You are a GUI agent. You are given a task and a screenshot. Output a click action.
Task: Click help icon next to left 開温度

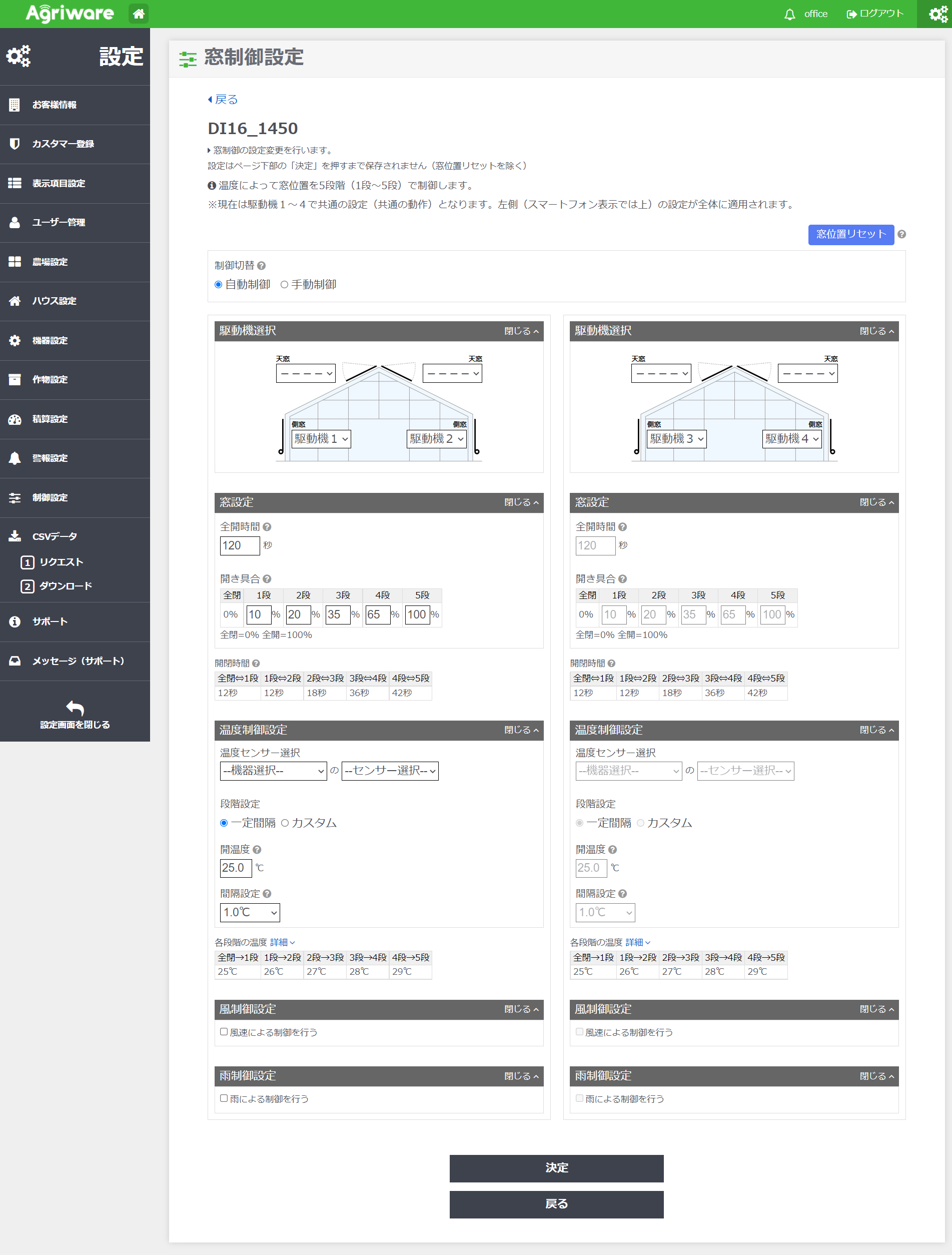coord(257,849)
